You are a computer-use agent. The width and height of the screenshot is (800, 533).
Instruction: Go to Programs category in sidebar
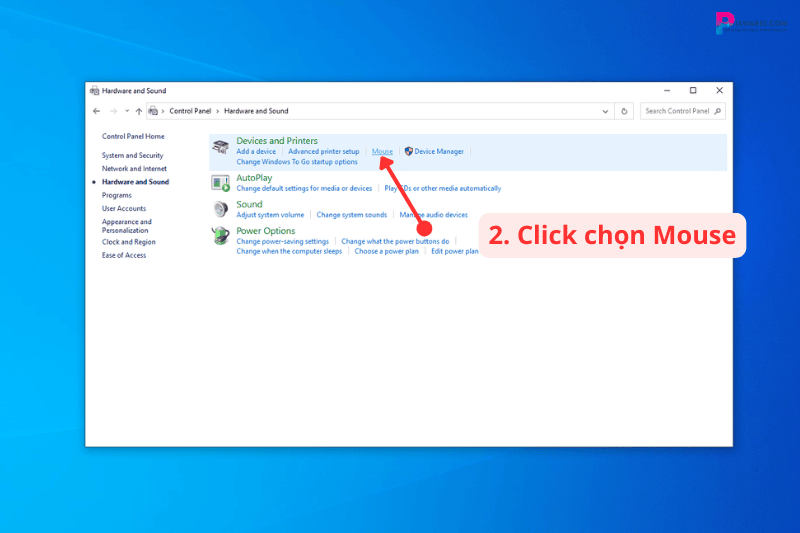click(116, 195)
